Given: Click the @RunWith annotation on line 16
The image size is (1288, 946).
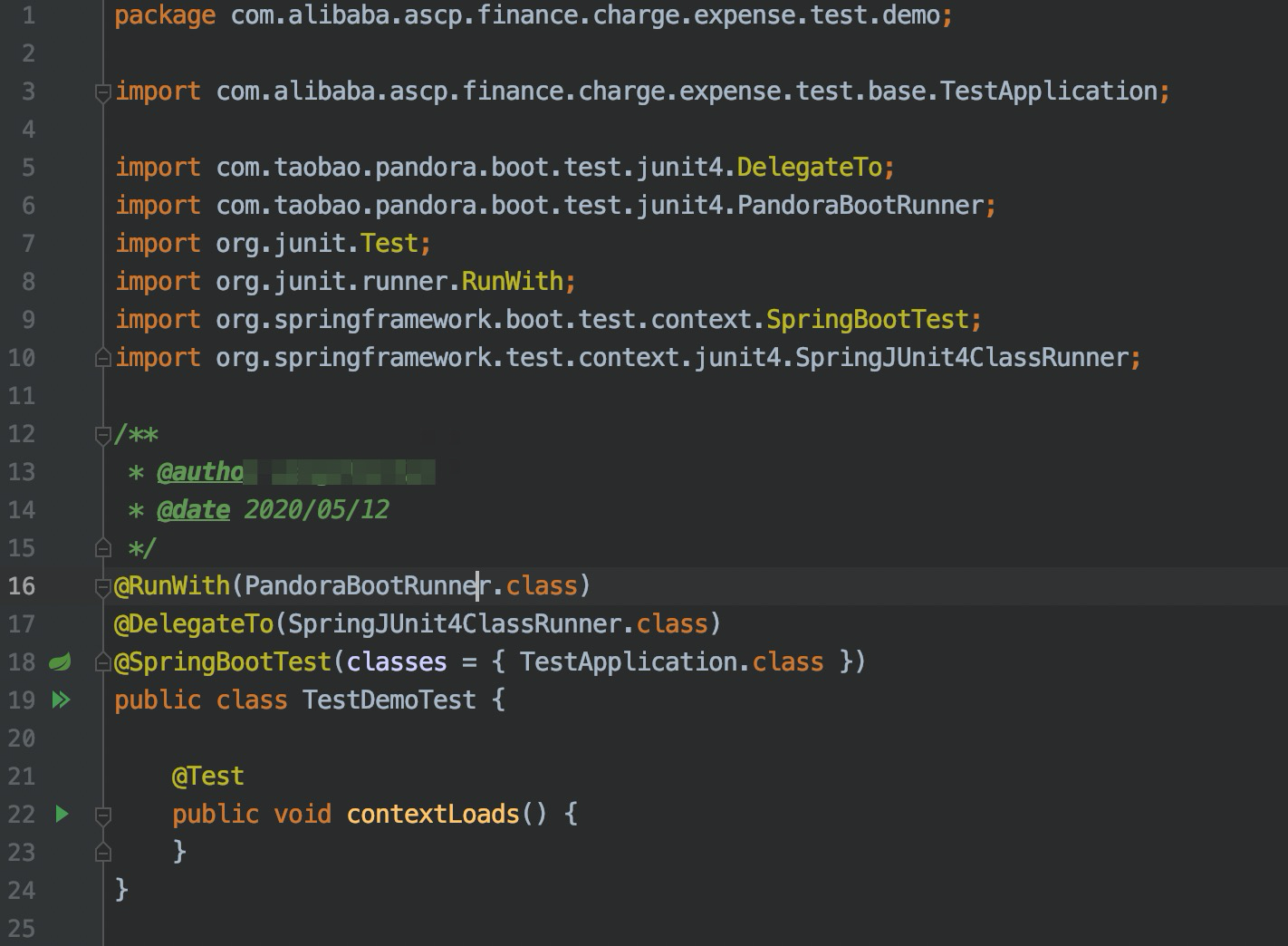Looking at the screenshot, I should click(x=172, y=585).
